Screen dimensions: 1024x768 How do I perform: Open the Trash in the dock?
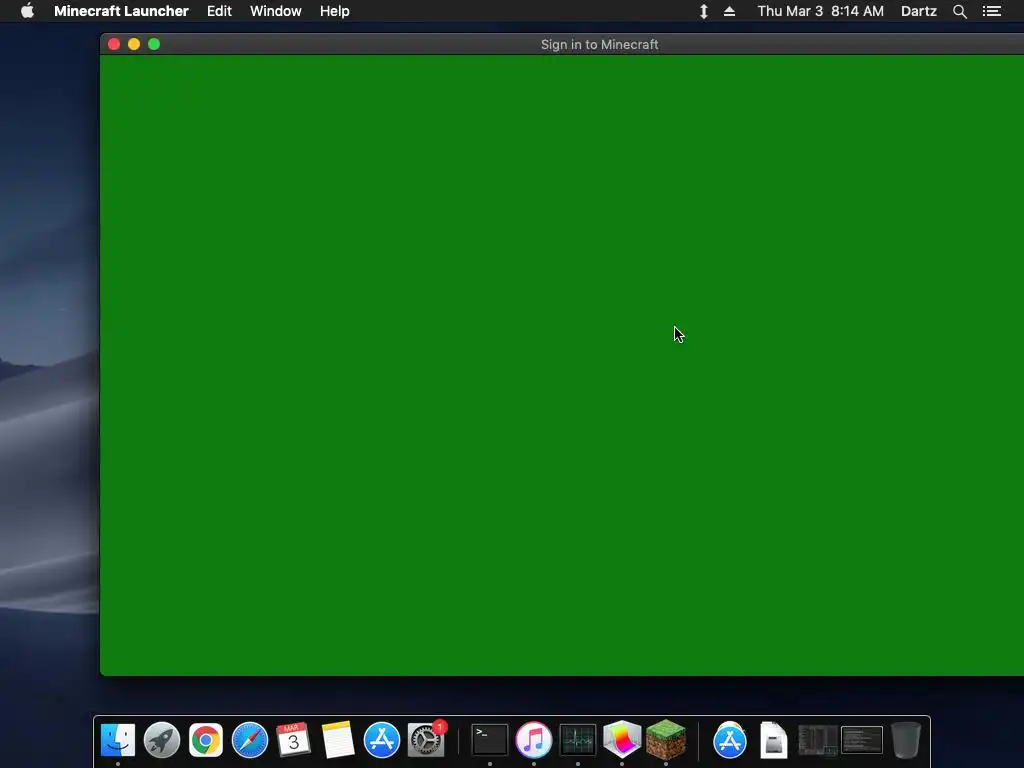(x=906, y=740)
